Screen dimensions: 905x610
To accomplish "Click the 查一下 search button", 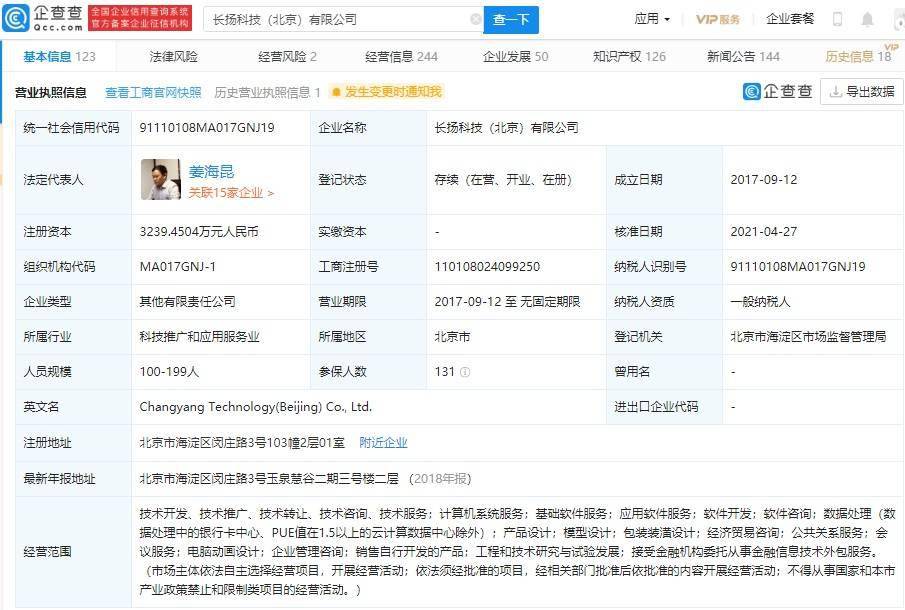I will pos(511,19).
